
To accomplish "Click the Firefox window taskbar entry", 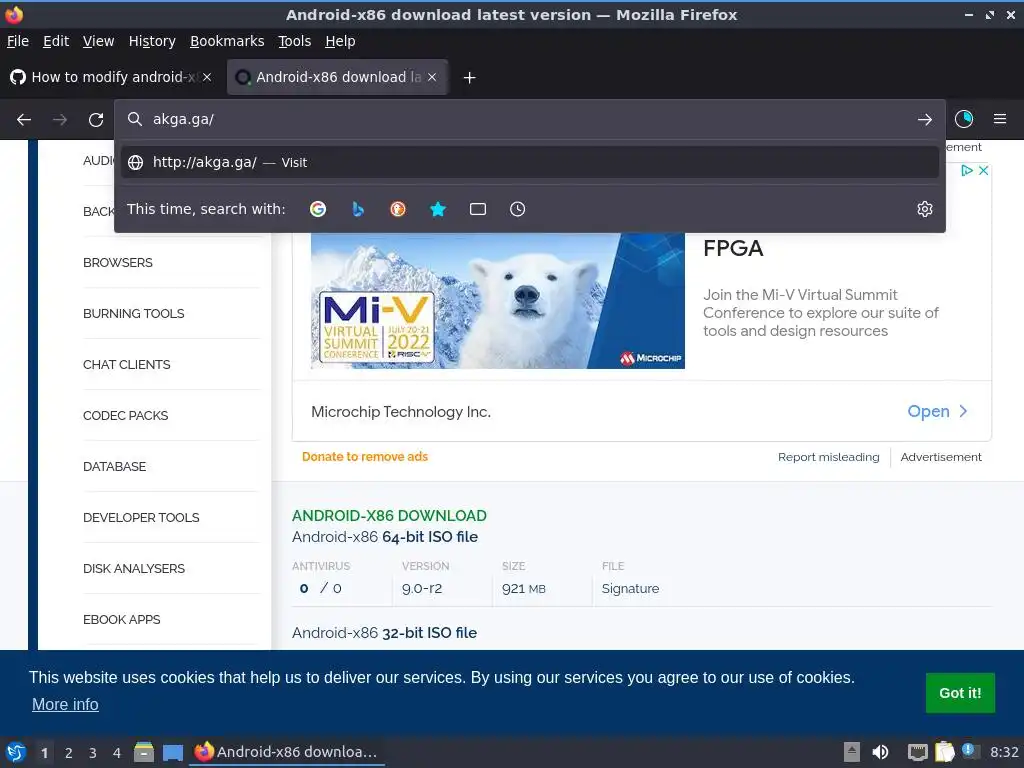I will [x=286, y=752].
